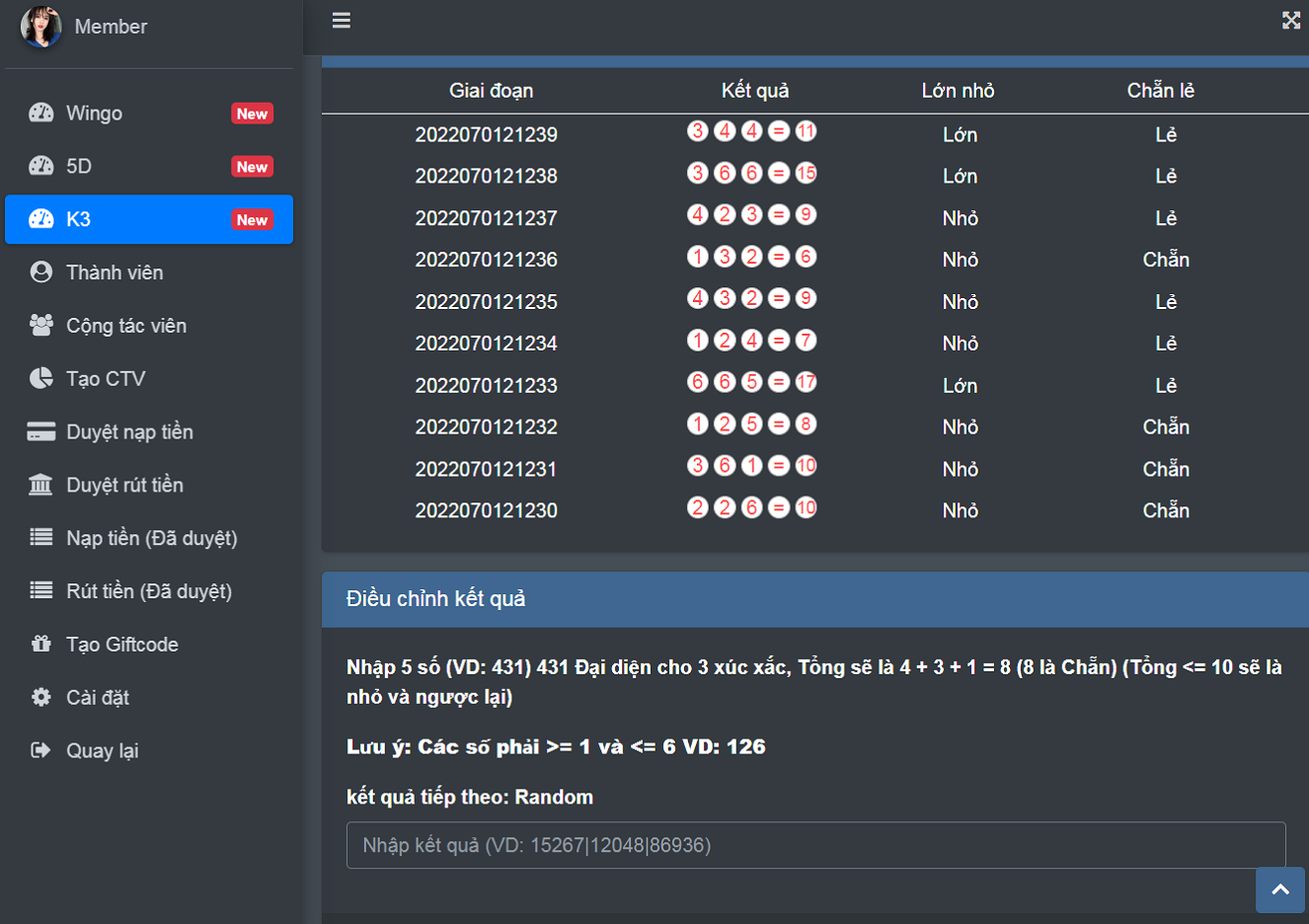Click the 5D gauge icon in sidebar

point(41,166)
